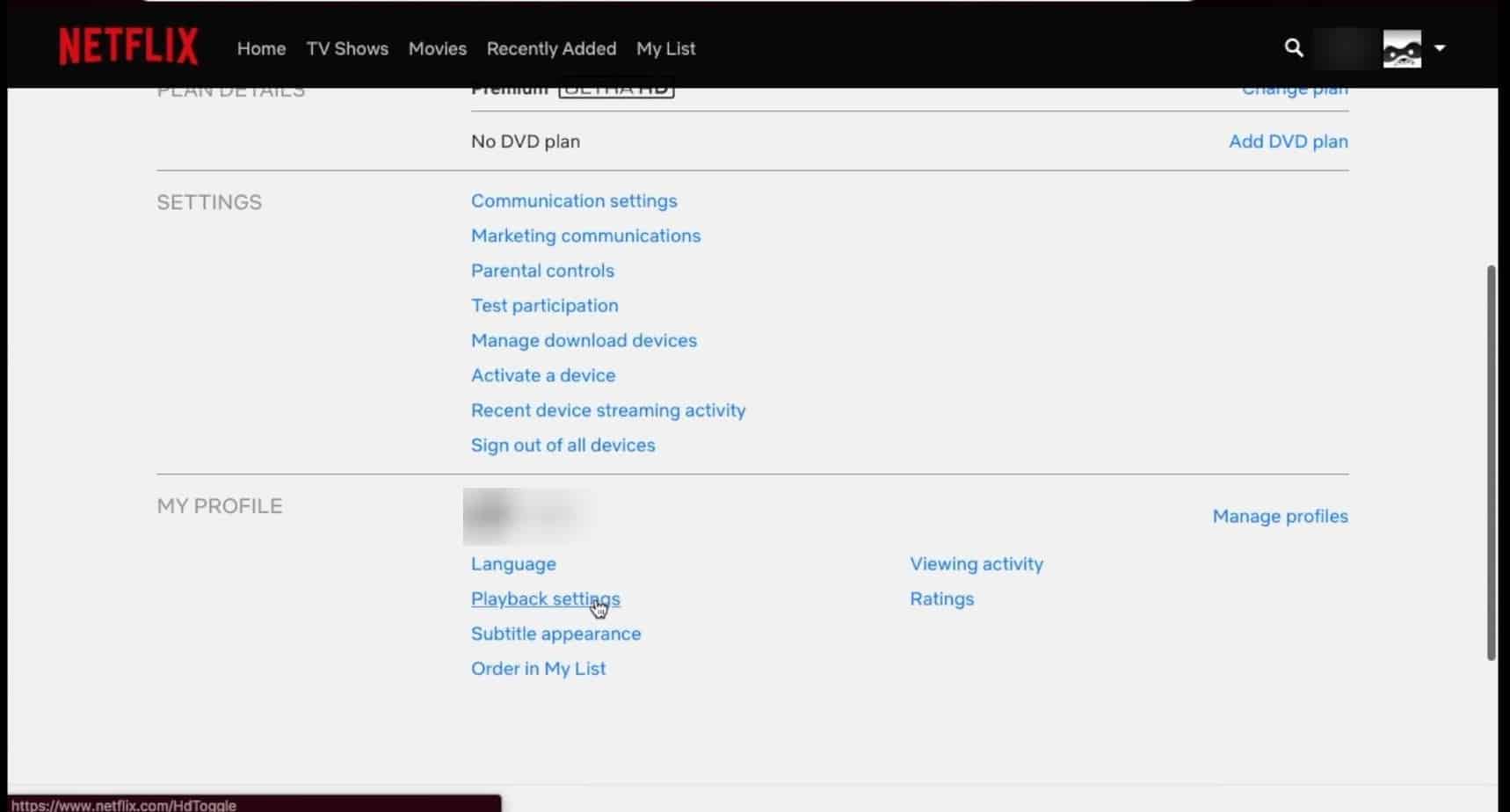This screenshot has height=812, width=1510.
Task: Open Subtitle appearance
Action: 555,634
